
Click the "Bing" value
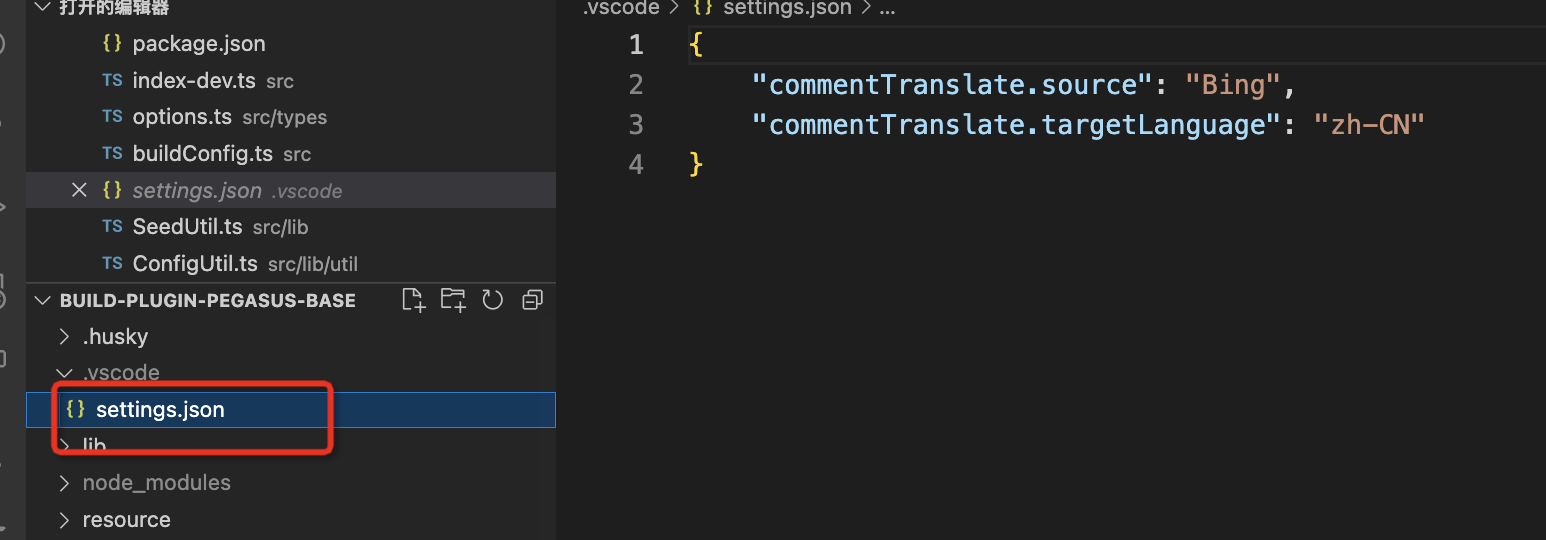pyautogui.click(x=1233, y=85)
